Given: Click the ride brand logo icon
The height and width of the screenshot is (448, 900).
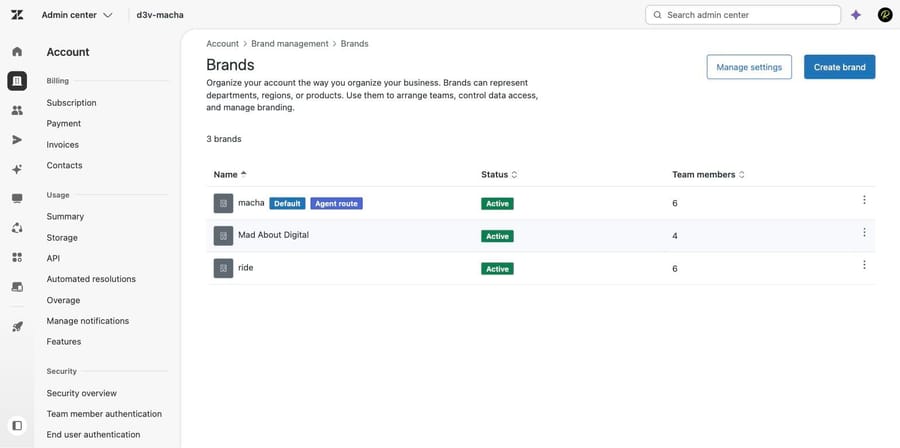Looking at the screenshot, I should [223, 268].
